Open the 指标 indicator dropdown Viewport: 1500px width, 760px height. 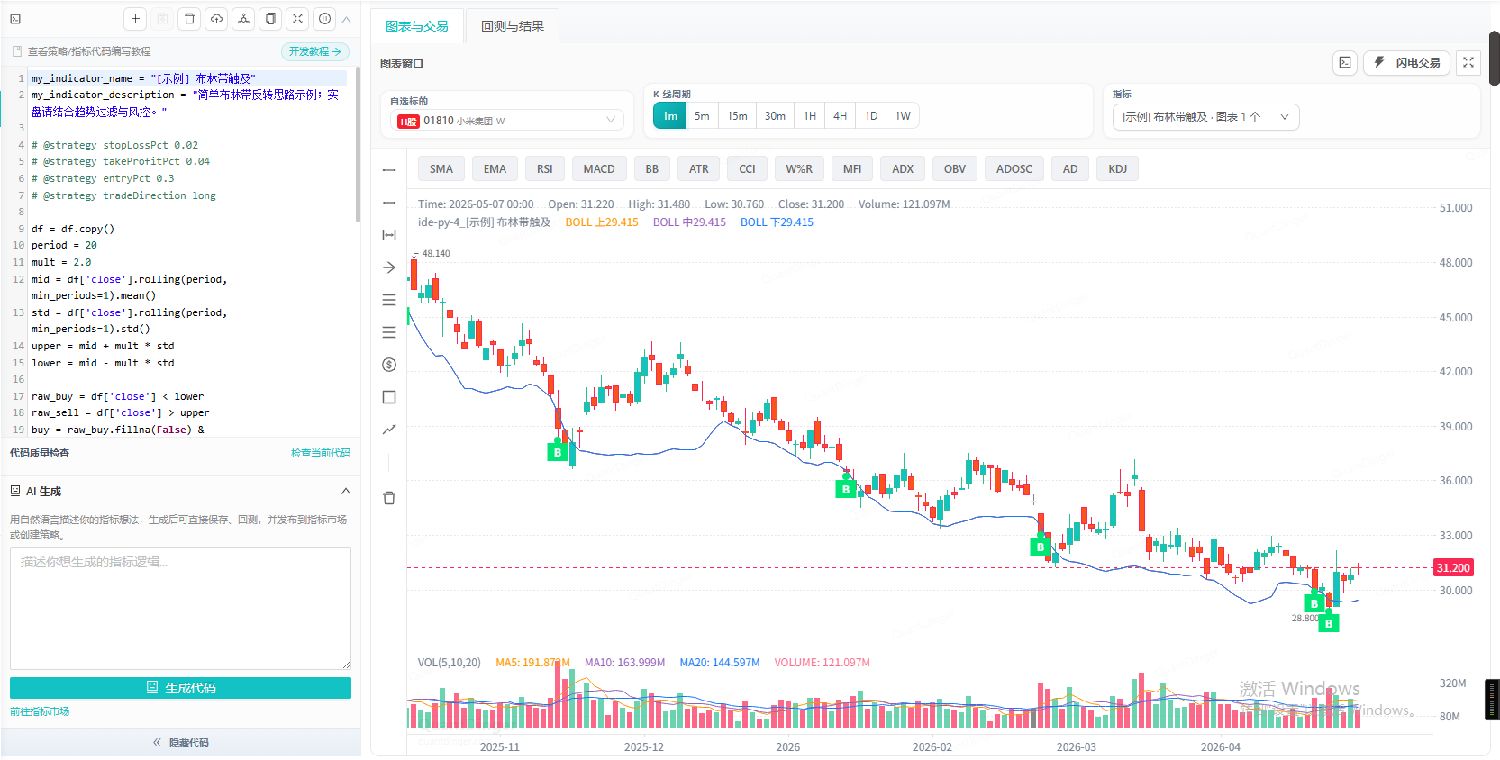(x=1206, y=117)
